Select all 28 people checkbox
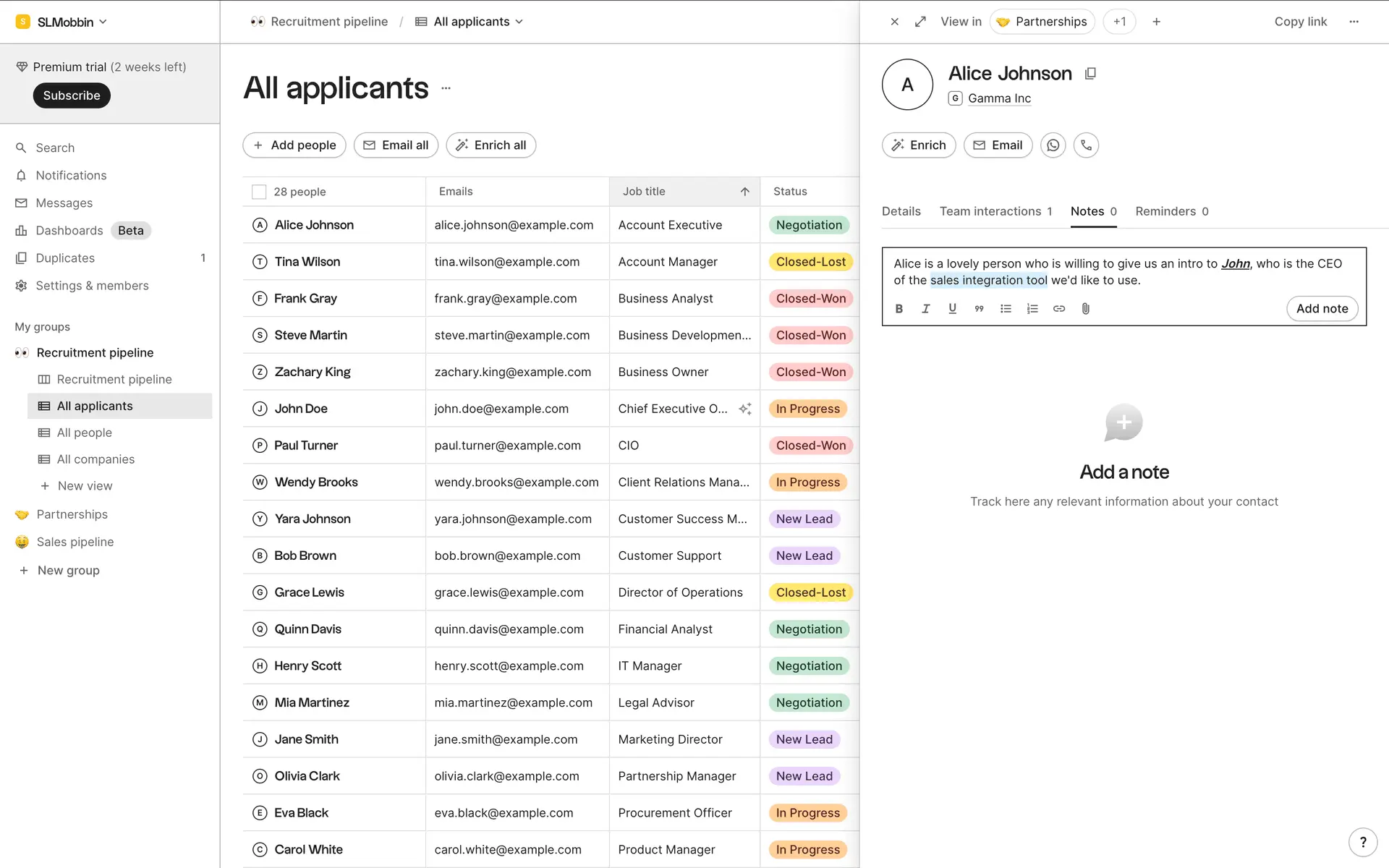This screenshot has height=868, width=1389. tap(259, 192)
